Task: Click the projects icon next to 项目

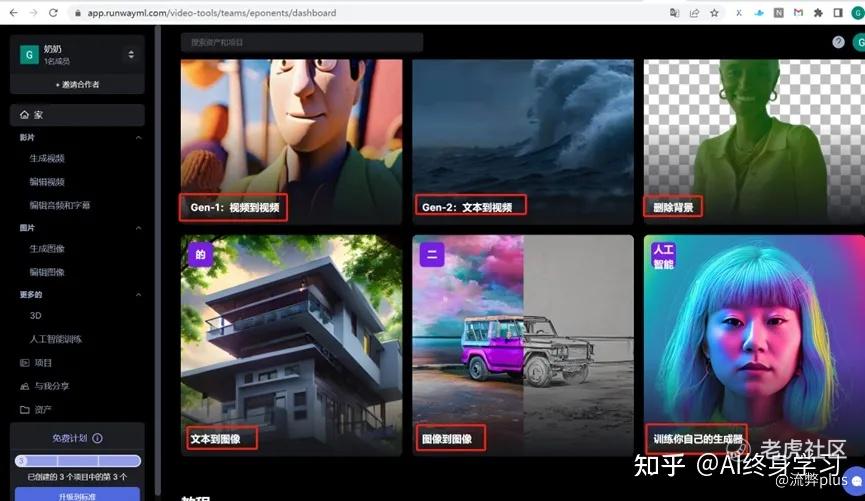Action: 24,363
